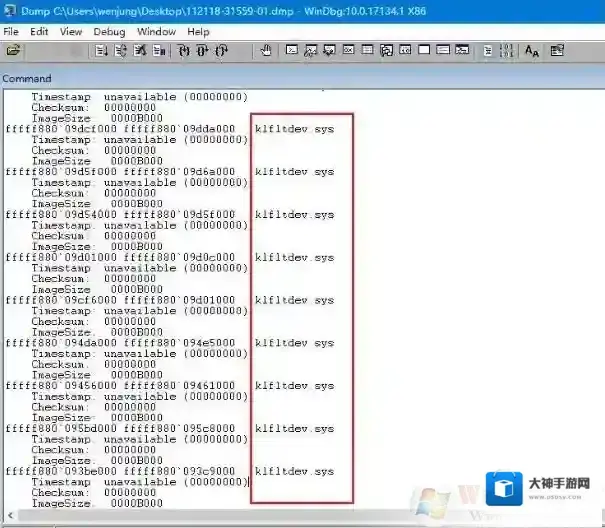Click klfltdev.sys on the 09d54000 line
The width and height of the screenshot is (605, 528).
(294, 215)
